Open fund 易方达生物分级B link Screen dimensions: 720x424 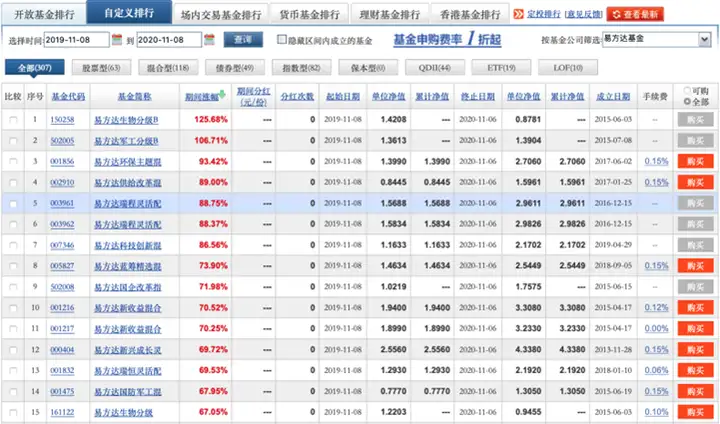[x=126, y=120]
